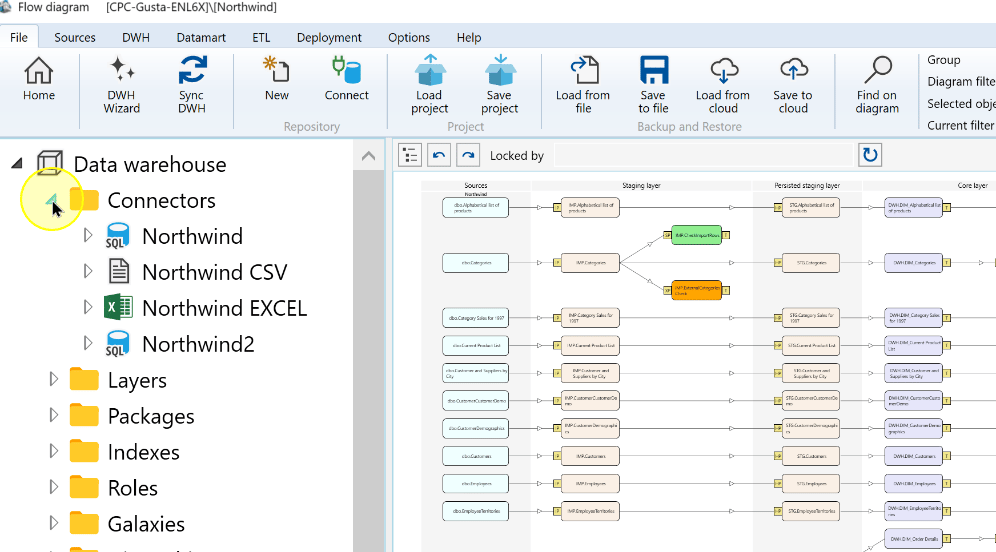Expand the Layers folder
This screenshot has width=996, height=552.
point(53,379)
